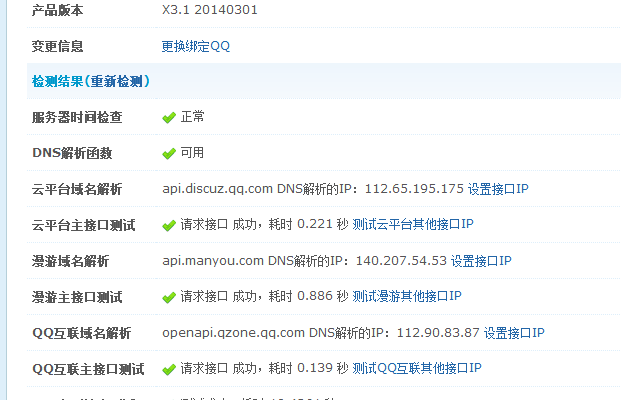Click the DNS解析函数 label
Viewport: 621px width, 400px height.
72,153
